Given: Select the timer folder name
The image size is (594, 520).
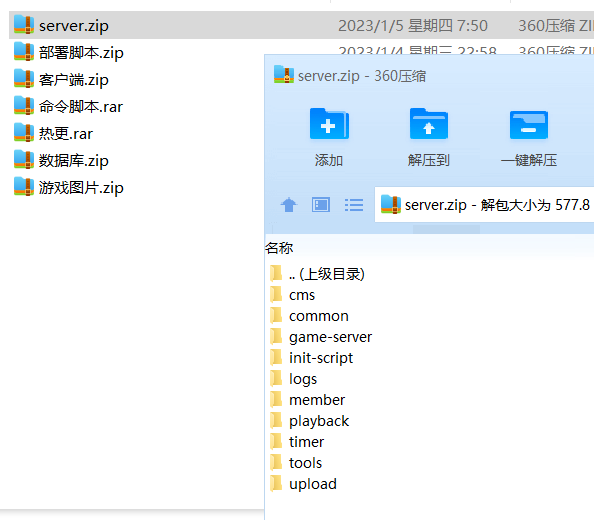Looking at the screenshot, I should [306, 442].
